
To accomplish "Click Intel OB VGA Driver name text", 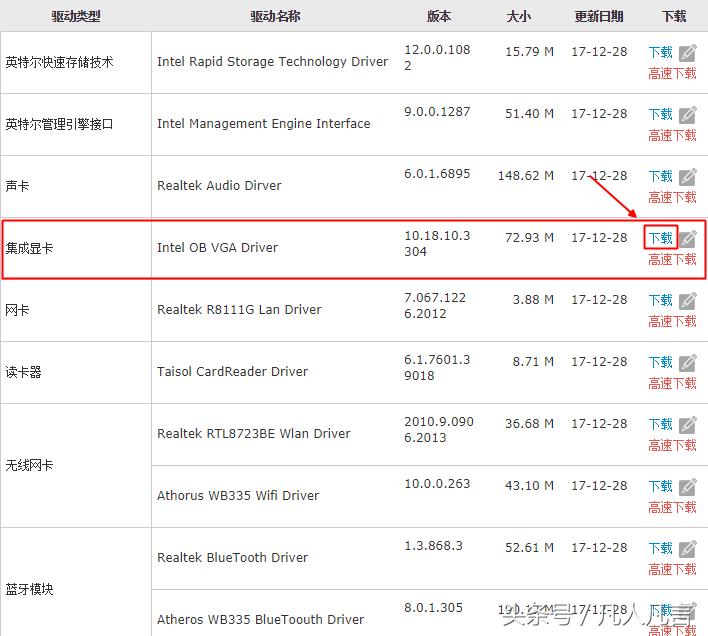I will click(217, 247).
